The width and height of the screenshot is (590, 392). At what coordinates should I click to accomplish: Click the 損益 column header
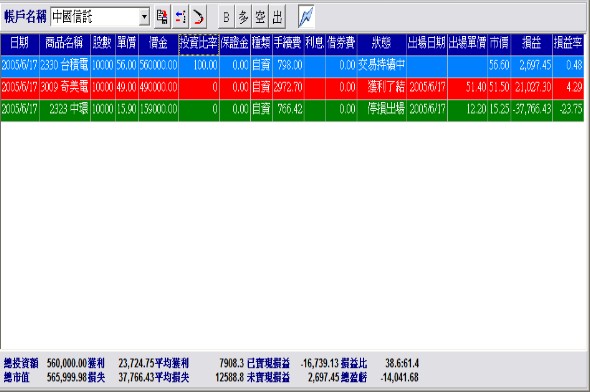(x=531, y=44)
